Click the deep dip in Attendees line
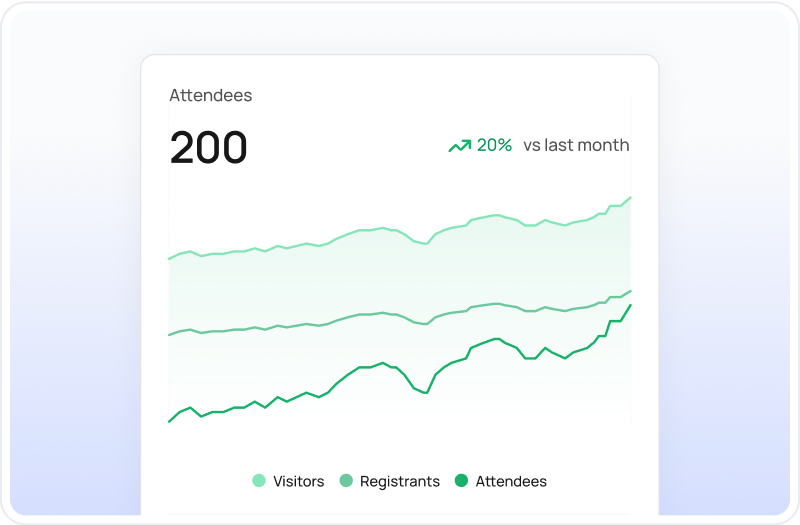The width and height of the screenshot is (800, 525). 426,392
